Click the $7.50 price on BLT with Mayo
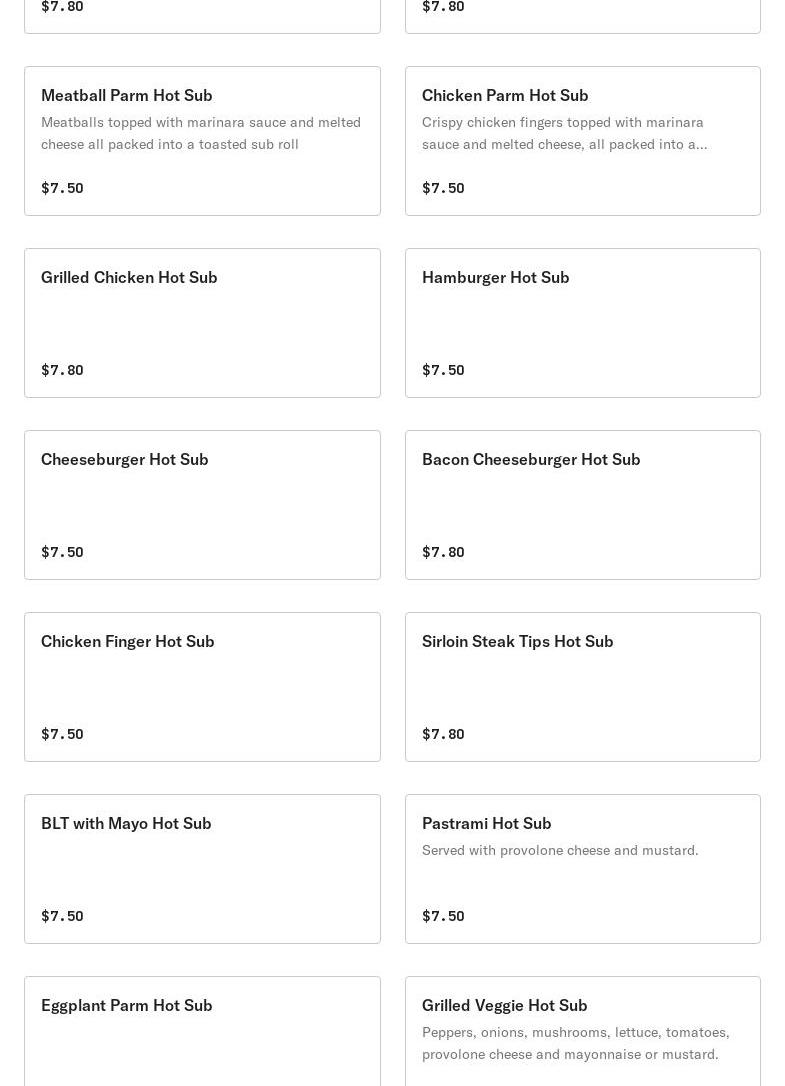 click(x=62, y=916)
